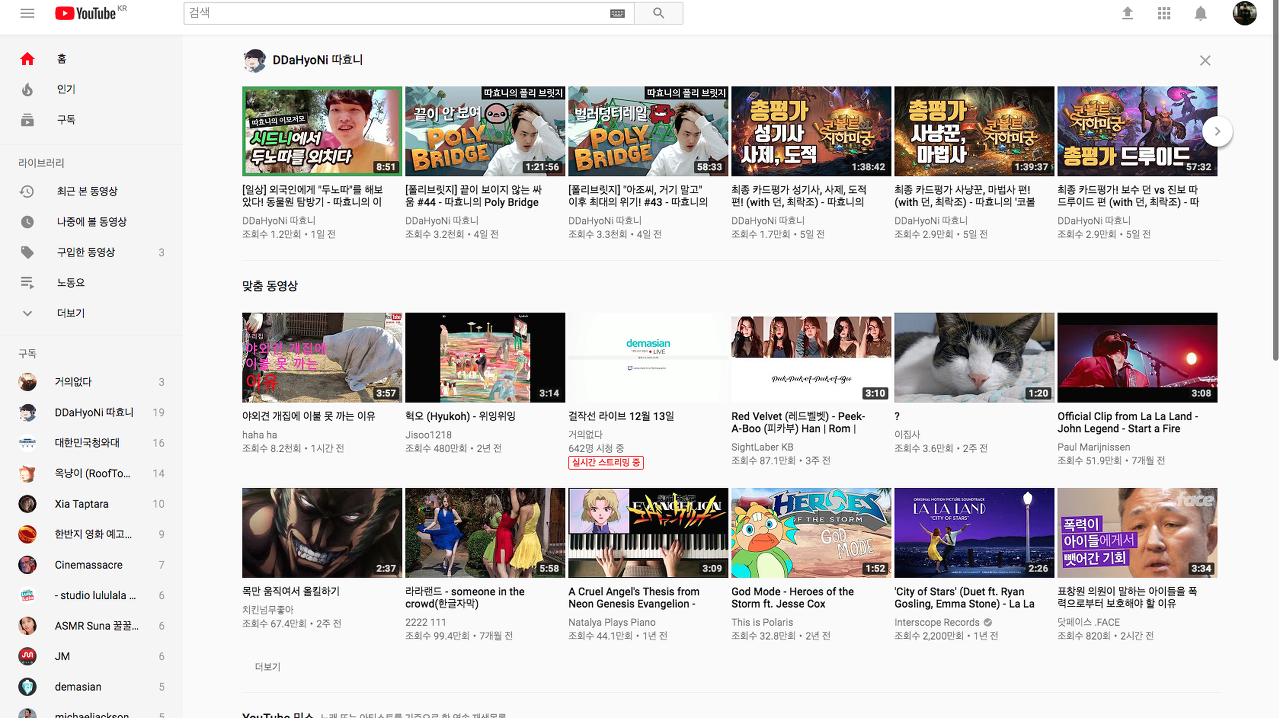Play Poly Bridge #43 video thumbnail
Screen dimensions: 1279x718
648,131
